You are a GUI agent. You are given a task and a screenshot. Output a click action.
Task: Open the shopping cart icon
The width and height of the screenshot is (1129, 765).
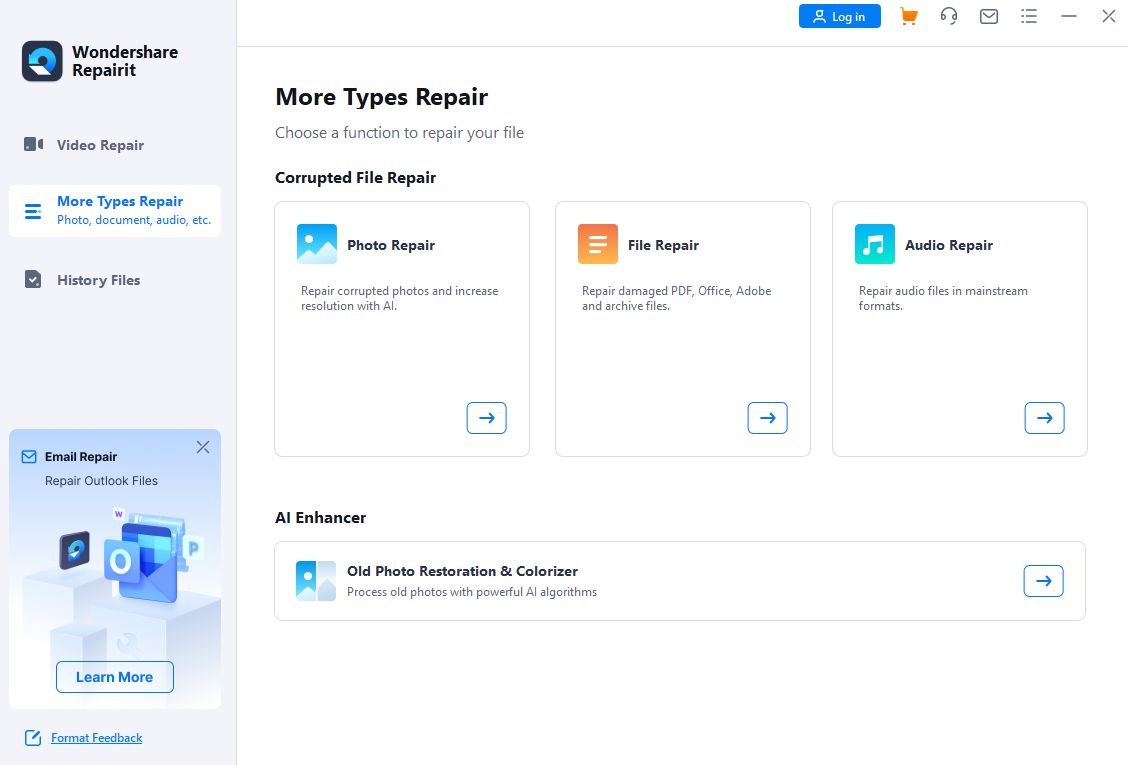[909, 17]
